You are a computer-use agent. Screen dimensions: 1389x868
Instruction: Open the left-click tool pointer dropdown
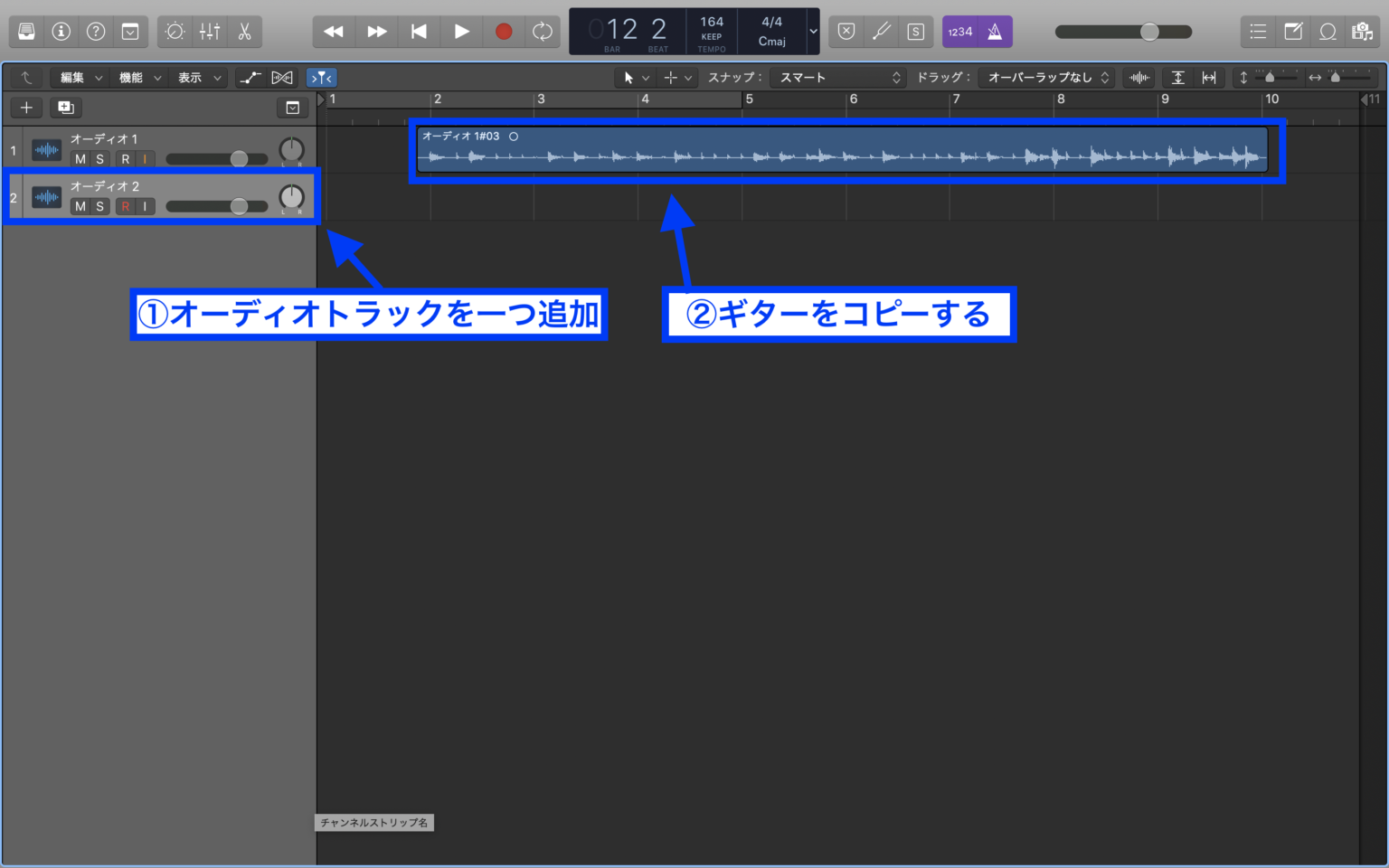[x=636, y=77]
